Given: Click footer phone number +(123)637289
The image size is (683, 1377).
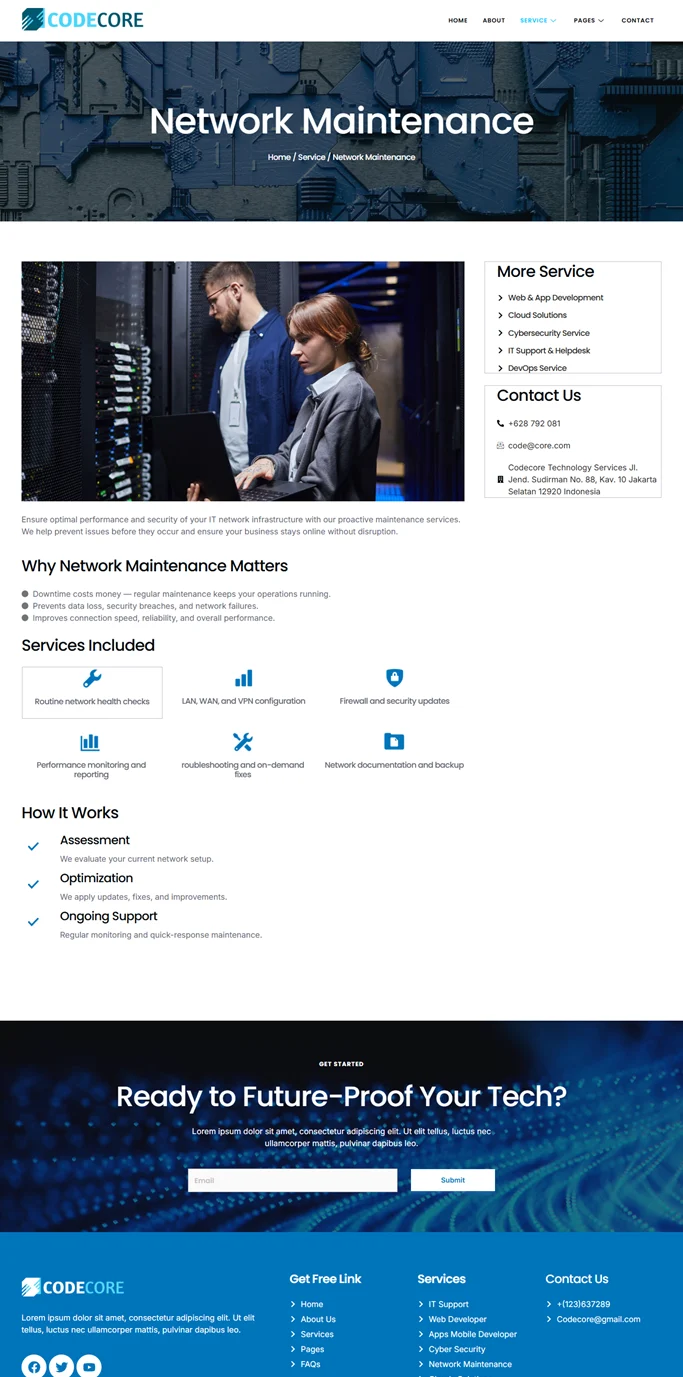Looking at the screenshot, I should [x=583, y=1304].
